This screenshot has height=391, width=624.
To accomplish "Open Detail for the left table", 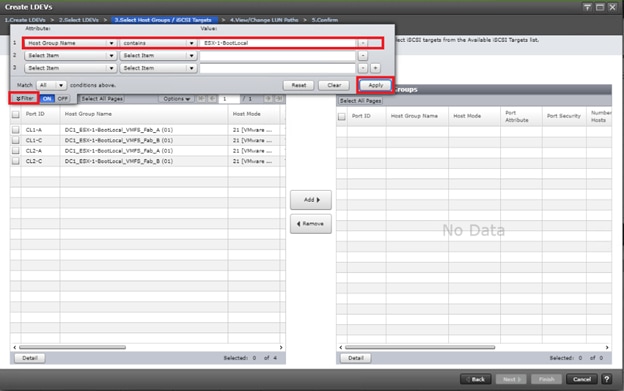I will [29, 358].
